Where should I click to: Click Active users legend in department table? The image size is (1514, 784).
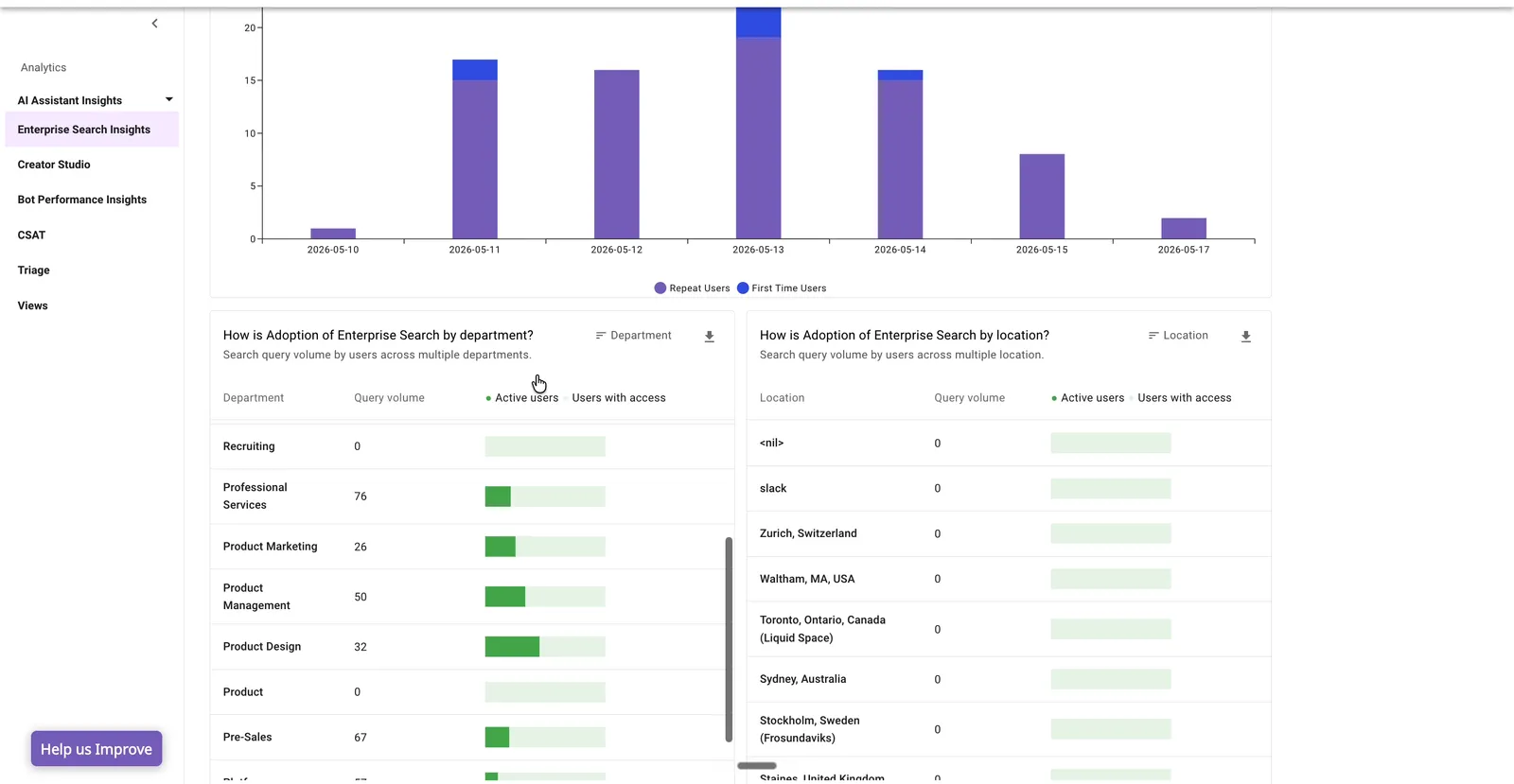pyautogui.click(x=522, y=398)
